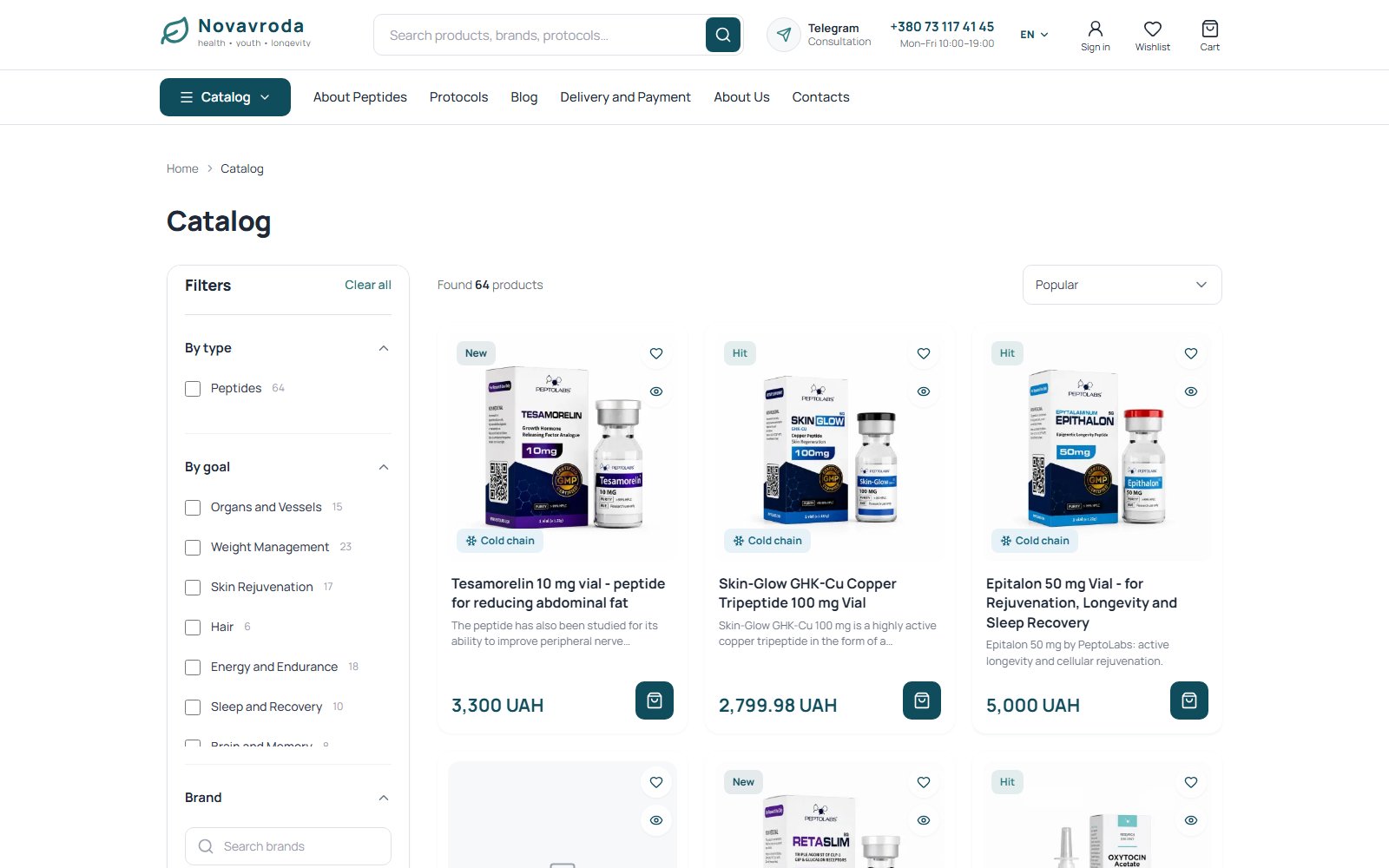Wishlist the product card with no image
The image size is (1389, 868).
(x=656, y=782)
